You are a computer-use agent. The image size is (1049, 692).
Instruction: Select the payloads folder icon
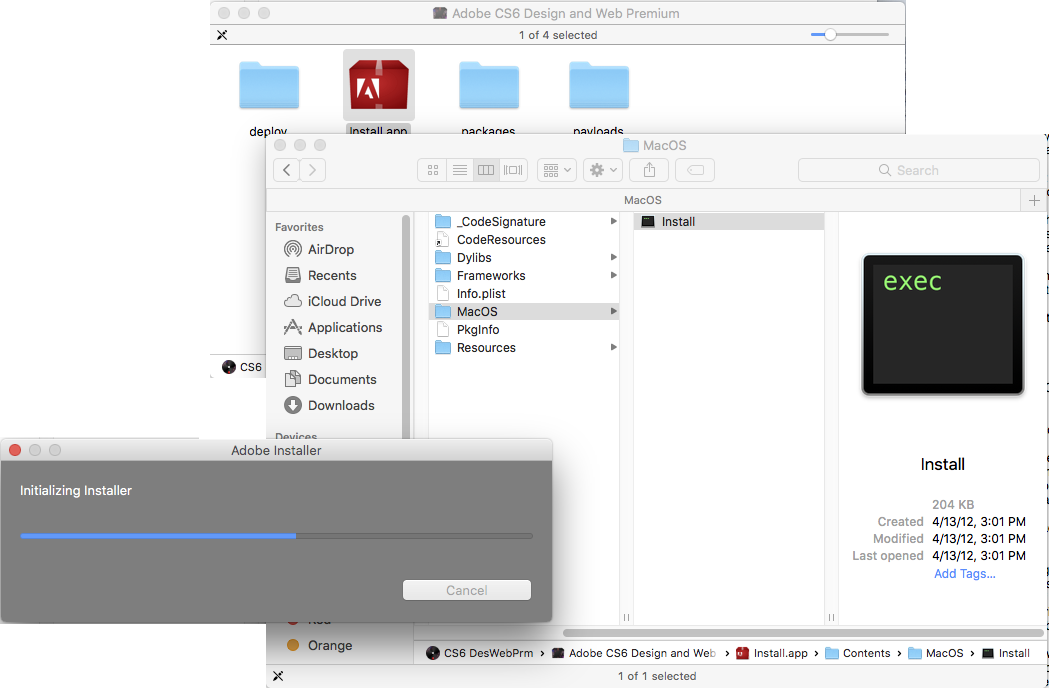tap(599, 85)
